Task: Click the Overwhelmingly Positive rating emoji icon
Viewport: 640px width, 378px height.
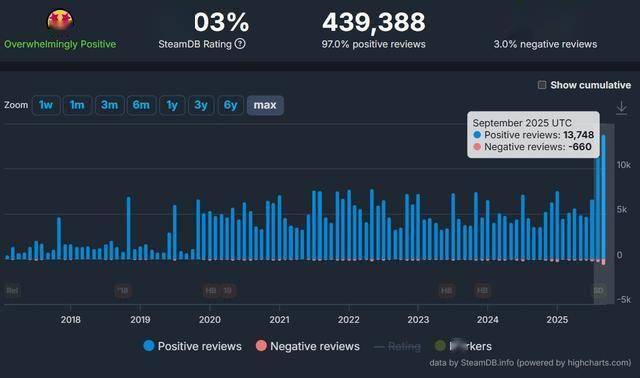Action: tap(60, 20)
